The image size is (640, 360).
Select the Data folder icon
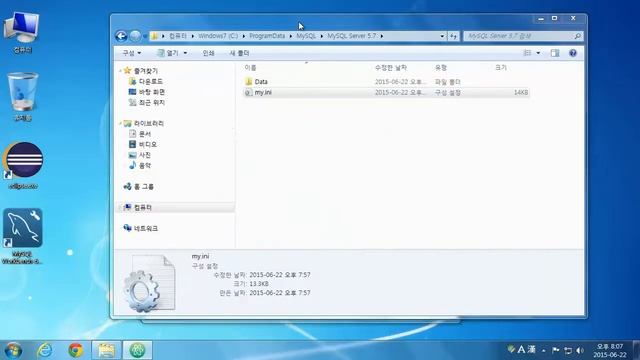(249, 82)
